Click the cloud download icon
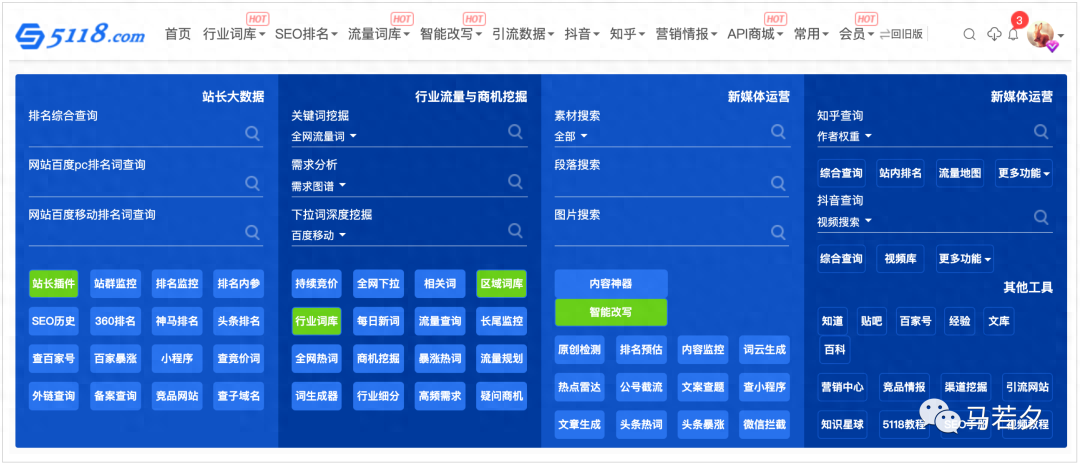This screenshot has width=1080, height=466. pos(993,34)
